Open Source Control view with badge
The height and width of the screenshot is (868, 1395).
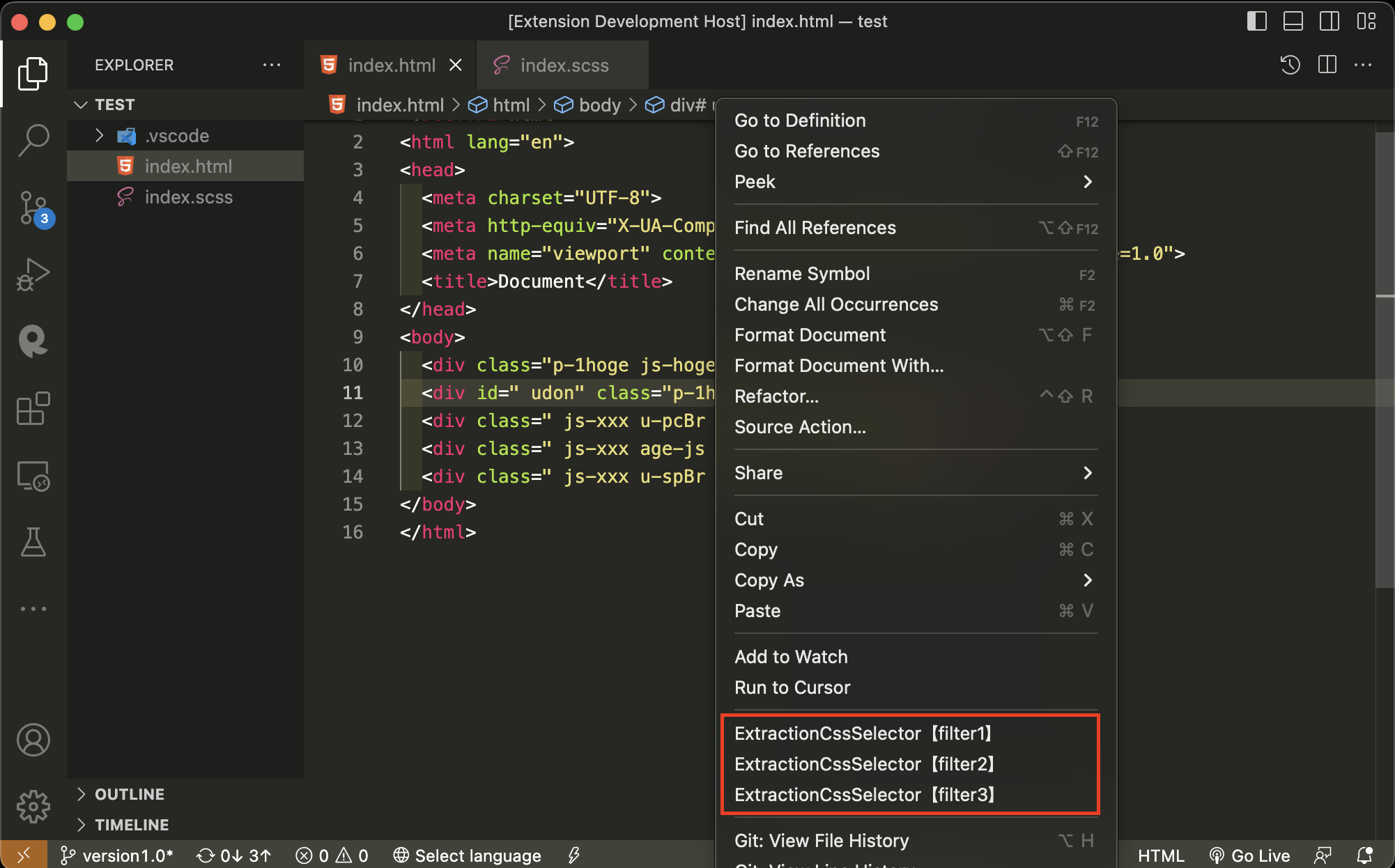pos(33,208)
